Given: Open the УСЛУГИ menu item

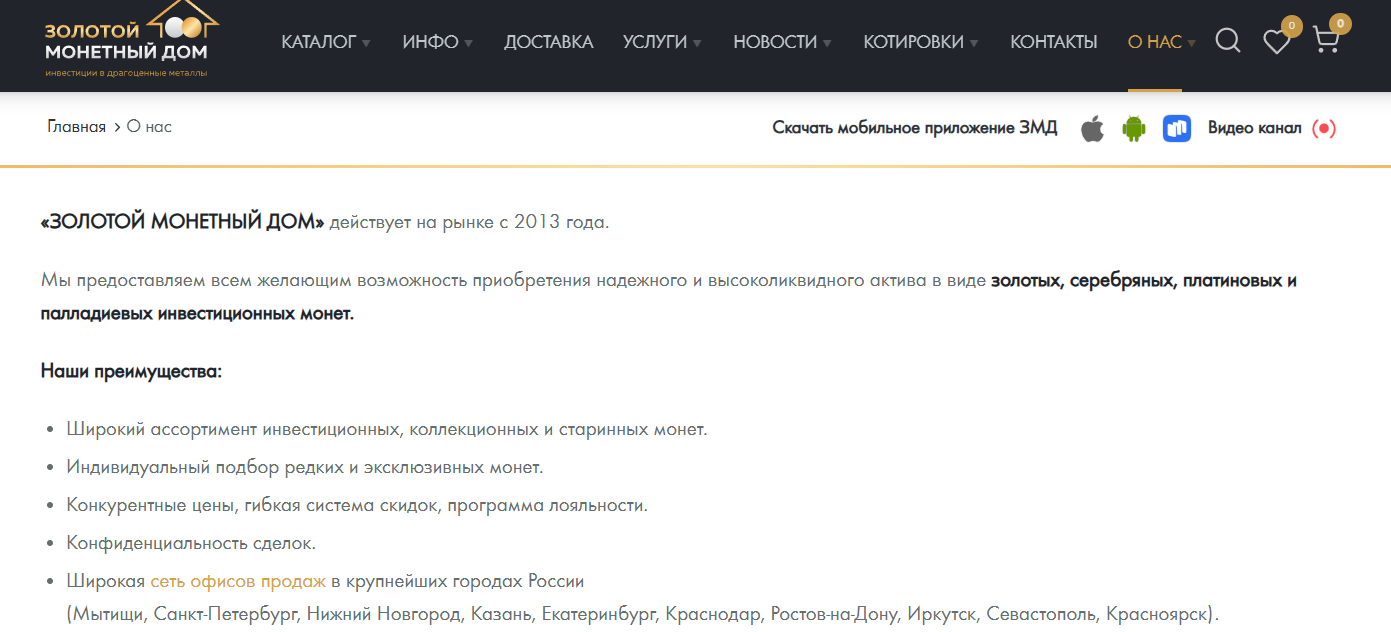Looking at the screenshot, I should click(x=655, y=42).
